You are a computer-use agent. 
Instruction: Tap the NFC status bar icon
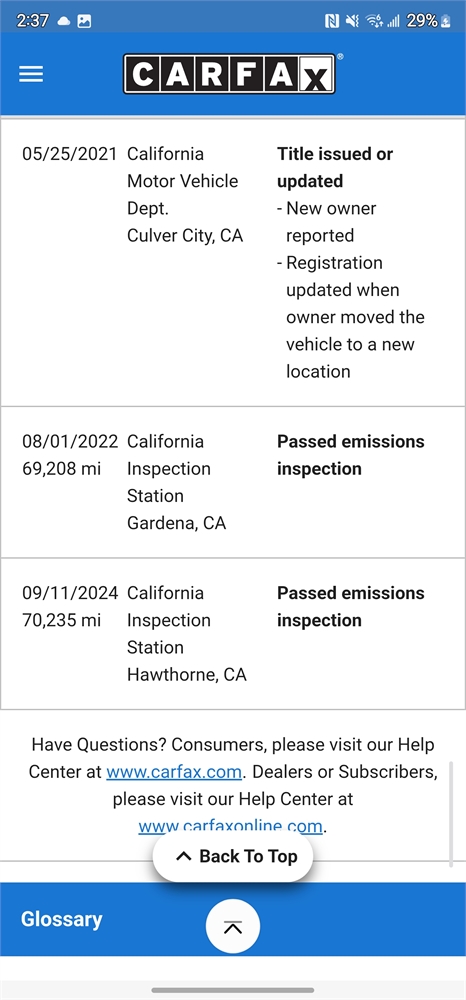pyautogui.click(x=331, y=21)
